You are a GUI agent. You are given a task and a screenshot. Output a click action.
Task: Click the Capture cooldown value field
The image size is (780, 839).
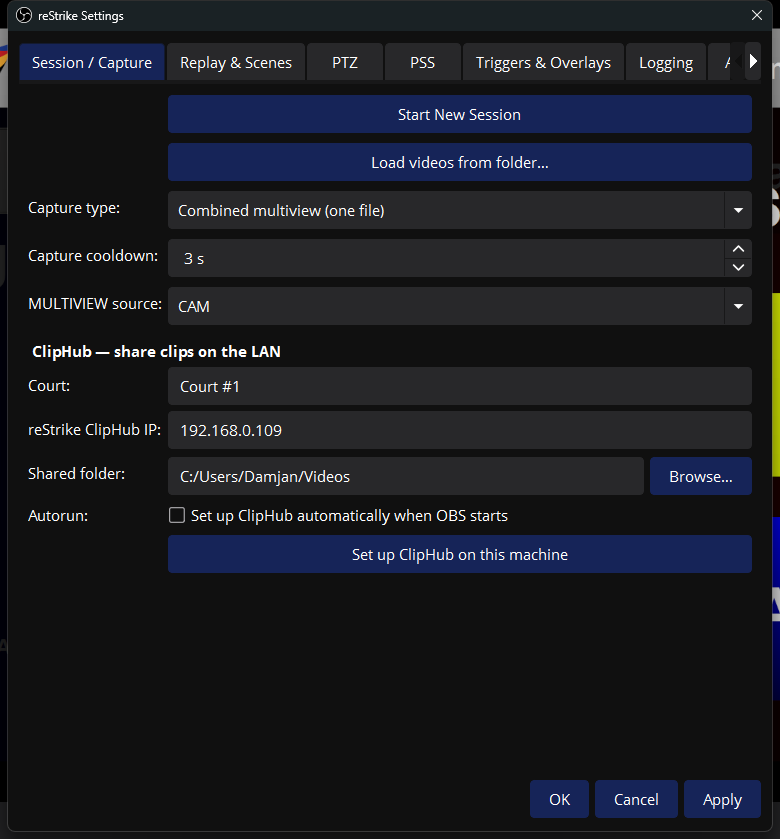click(446, 258)
